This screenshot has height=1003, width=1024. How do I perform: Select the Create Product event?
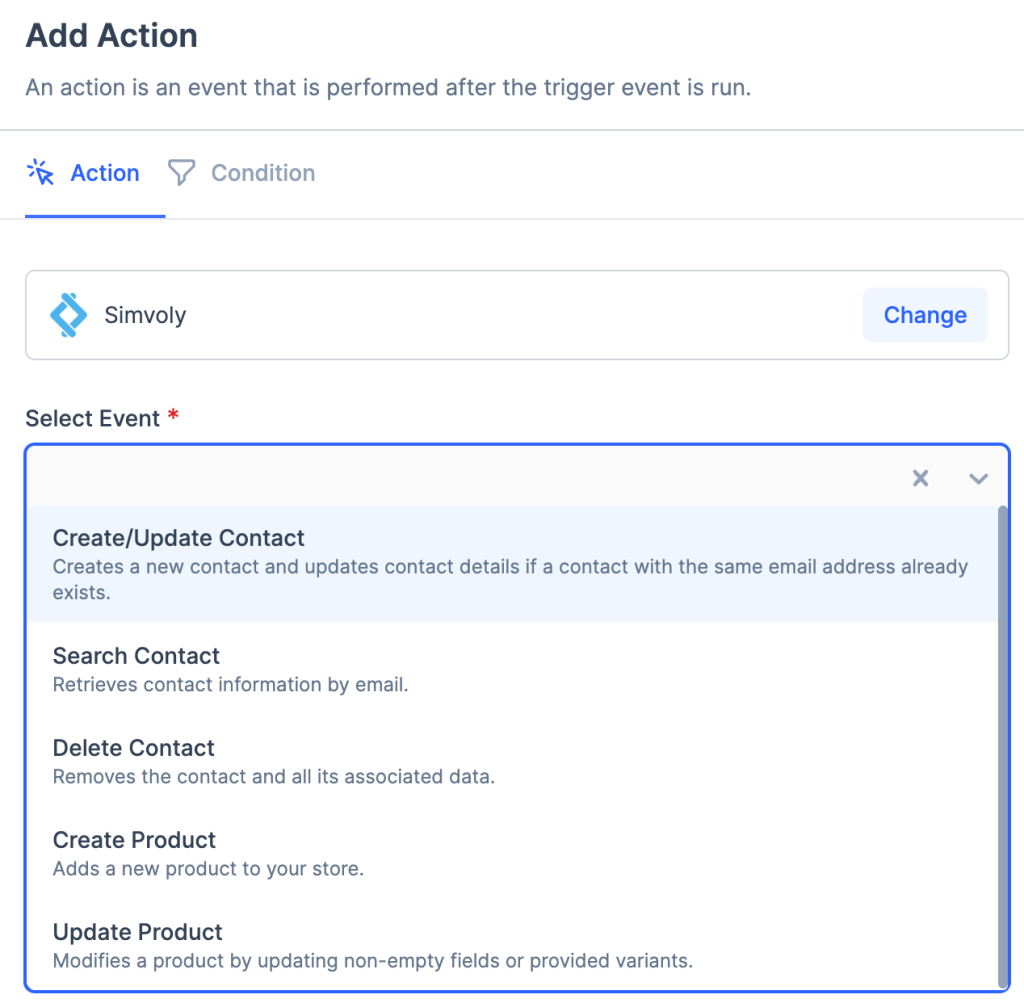134,840
